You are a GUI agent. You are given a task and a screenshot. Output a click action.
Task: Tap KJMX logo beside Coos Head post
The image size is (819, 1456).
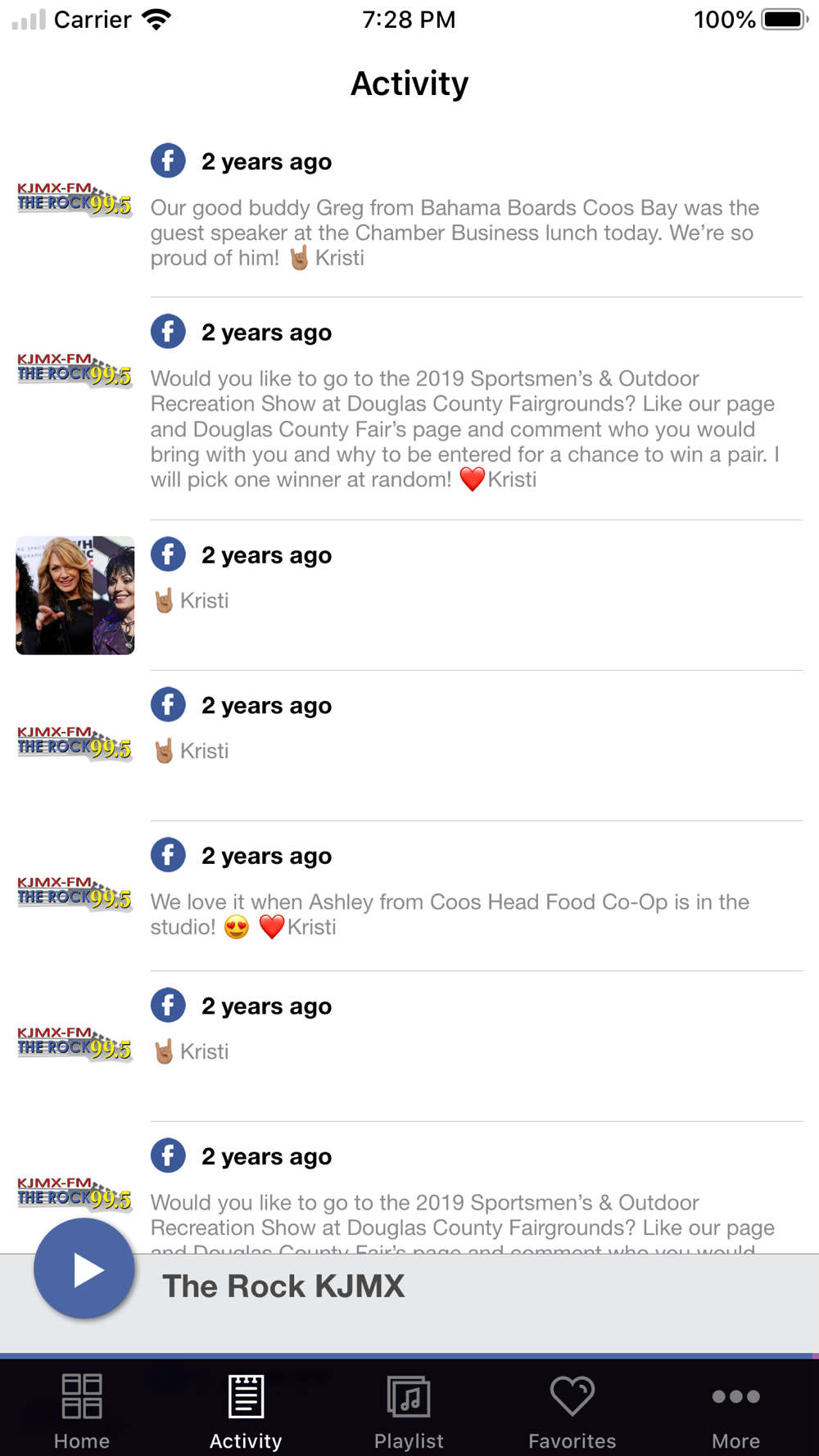click(75, 893)
